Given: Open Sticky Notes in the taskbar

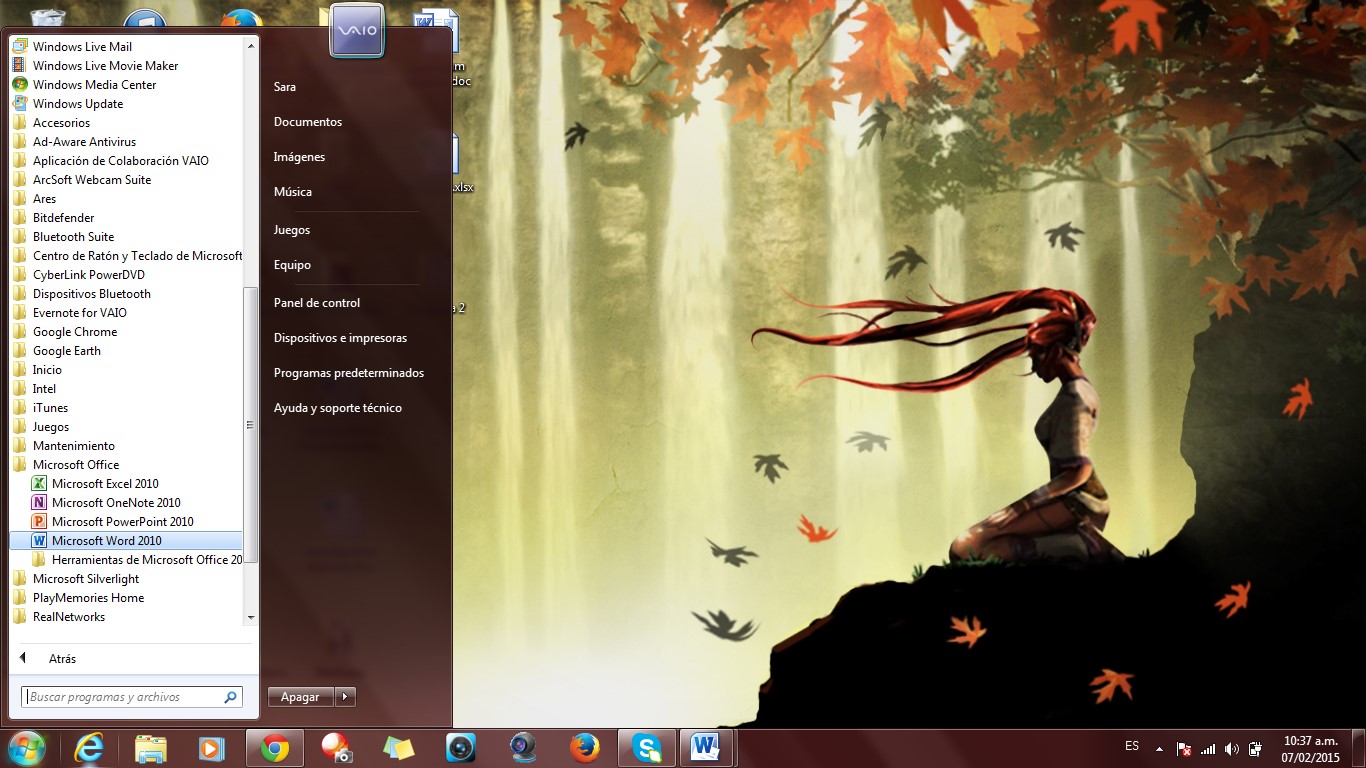Looking at the screenshot, I should coord(399,748).
